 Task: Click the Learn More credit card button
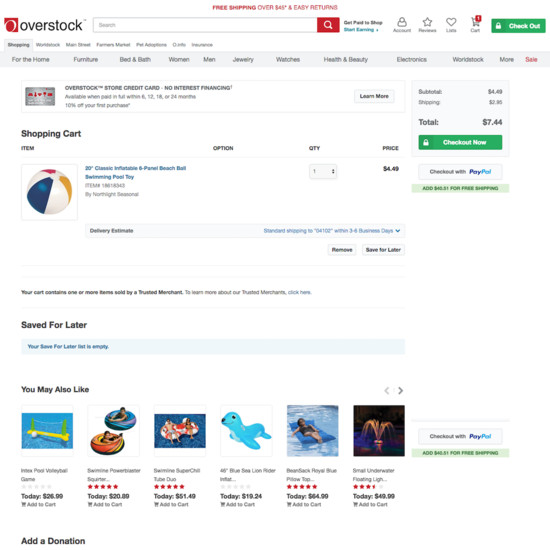[x=374, y=96]
